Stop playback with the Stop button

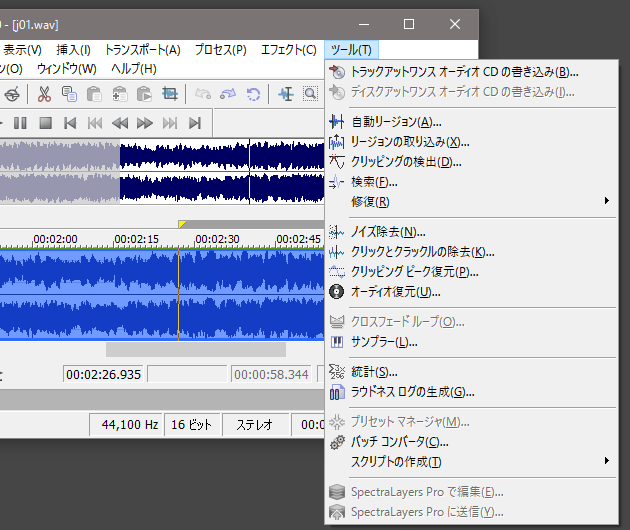point(45,123)
